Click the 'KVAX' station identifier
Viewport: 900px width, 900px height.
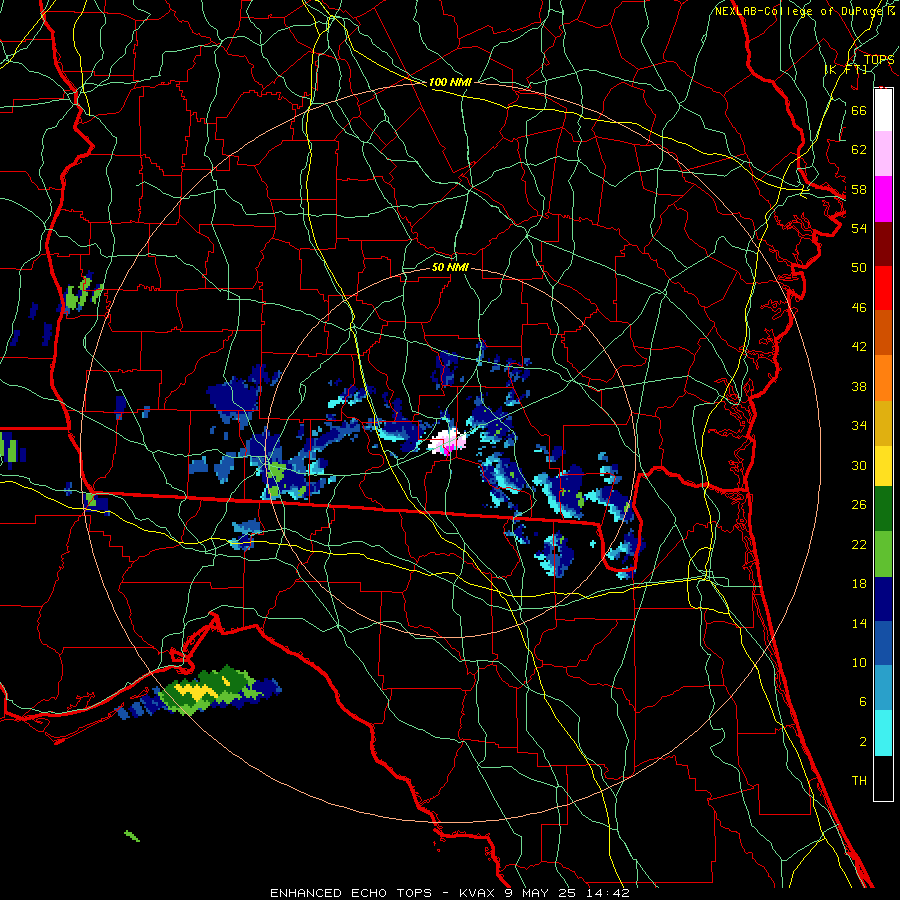click(x=478, y=893)
